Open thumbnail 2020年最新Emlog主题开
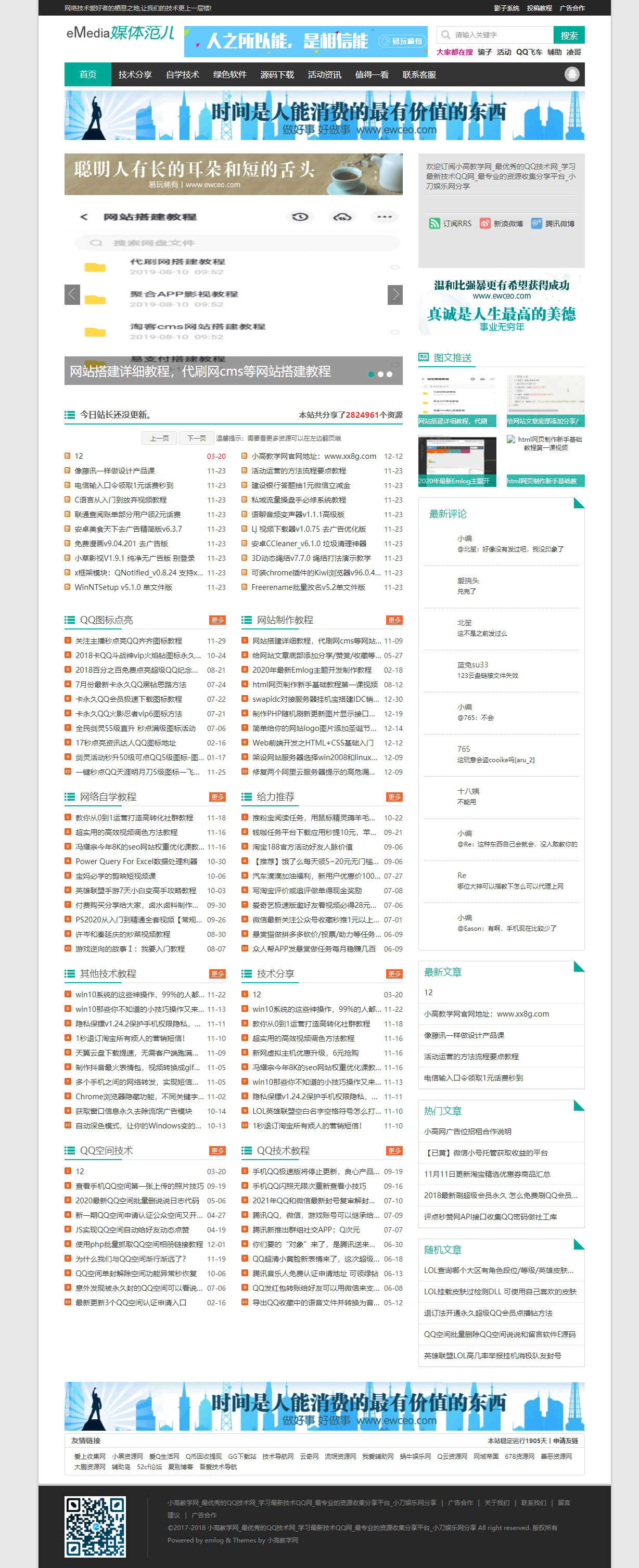 tap(457, 461)
